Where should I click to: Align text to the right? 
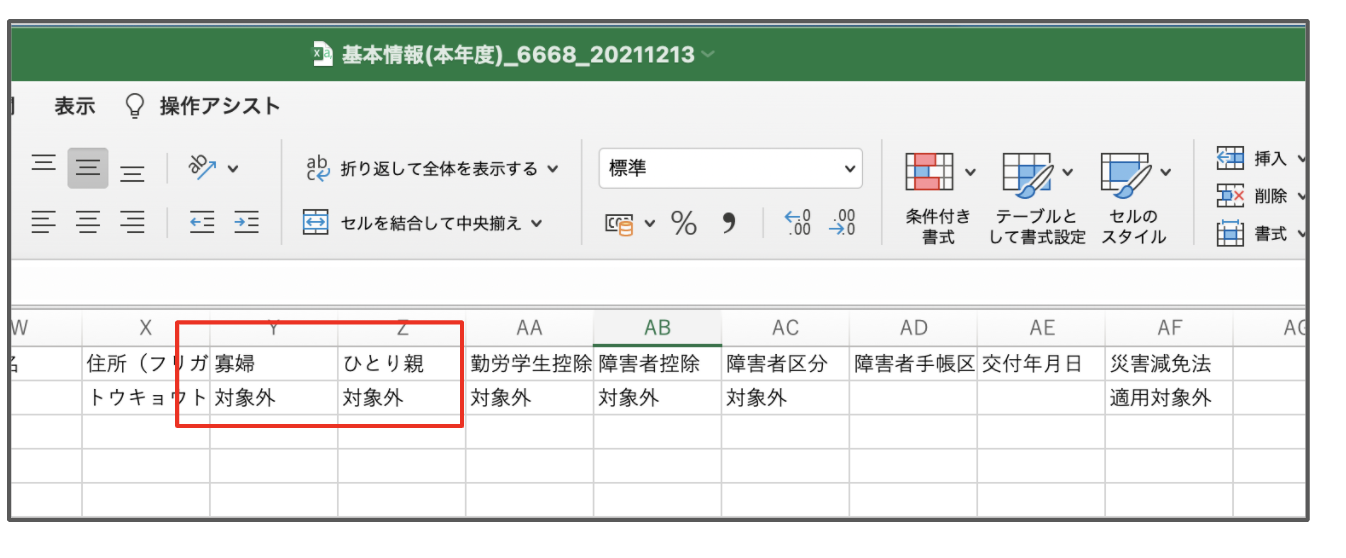(x=132, y=222)
